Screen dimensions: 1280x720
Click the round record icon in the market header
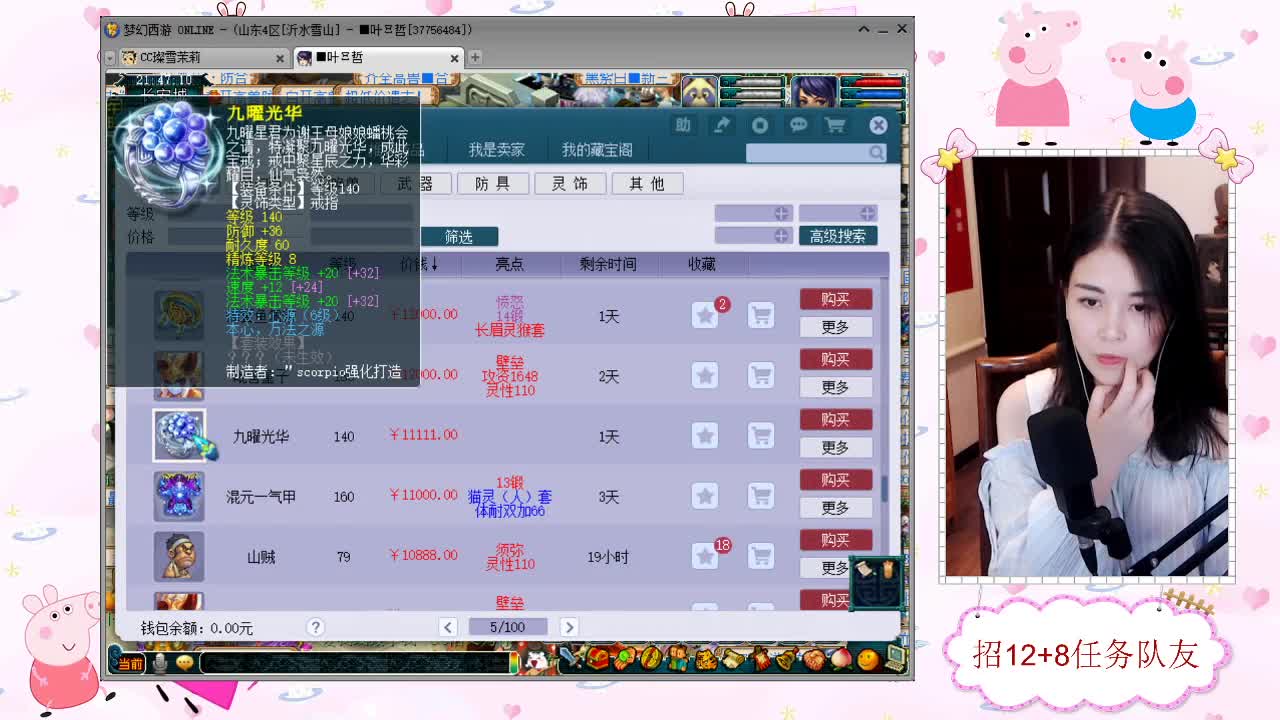coord(760,125)
